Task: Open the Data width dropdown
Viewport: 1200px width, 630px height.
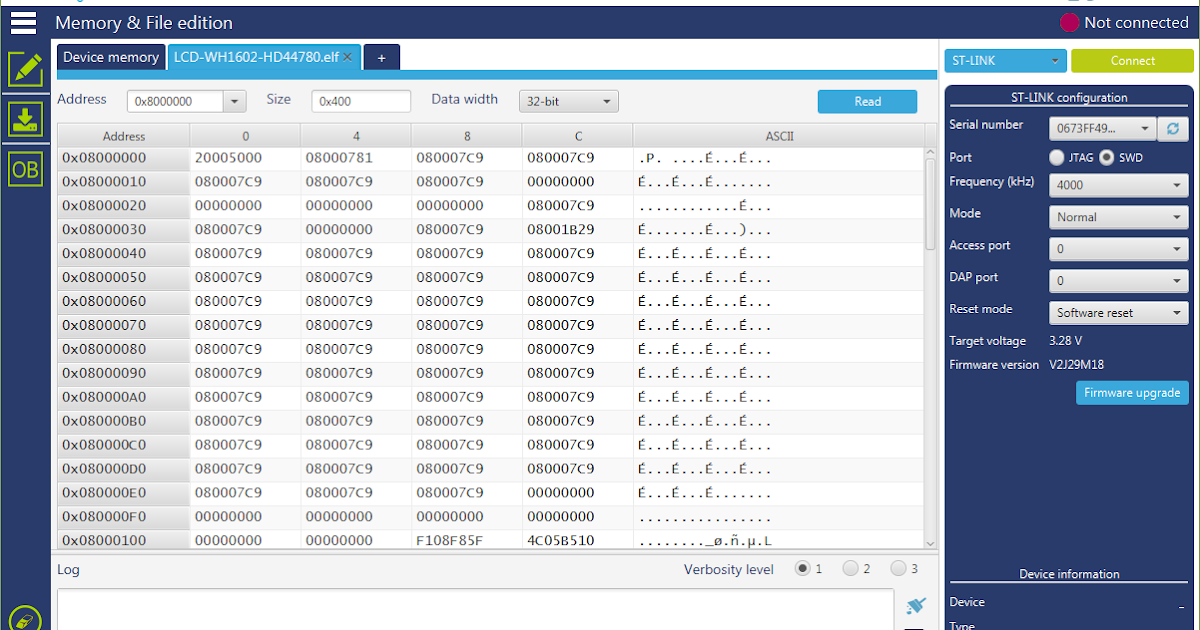Action: click(568, 101)
